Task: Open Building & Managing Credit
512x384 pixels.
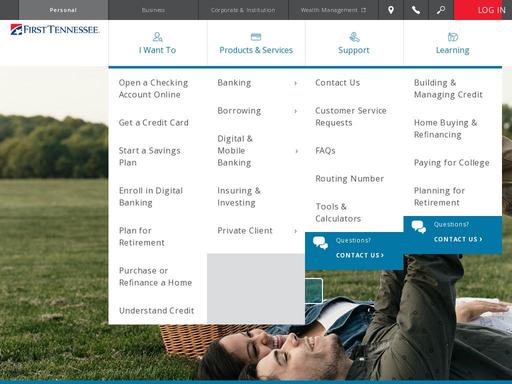Action: coord(448,89)
